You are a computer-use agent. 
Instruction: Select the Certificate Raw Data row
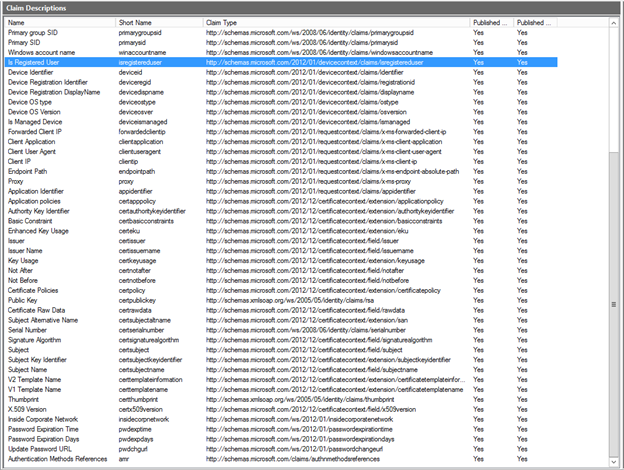coord(281,310)
